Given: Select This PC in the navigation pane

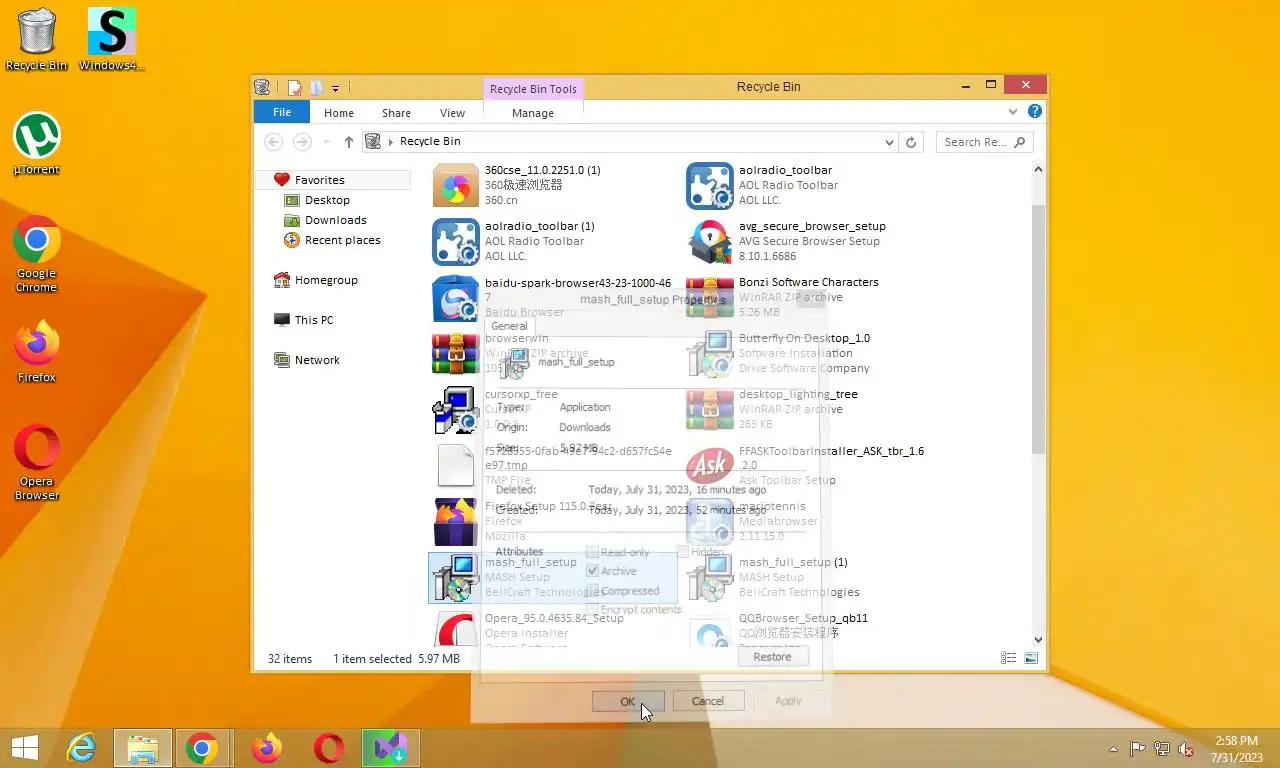Looking at the screenshot, I should [314, 320].
